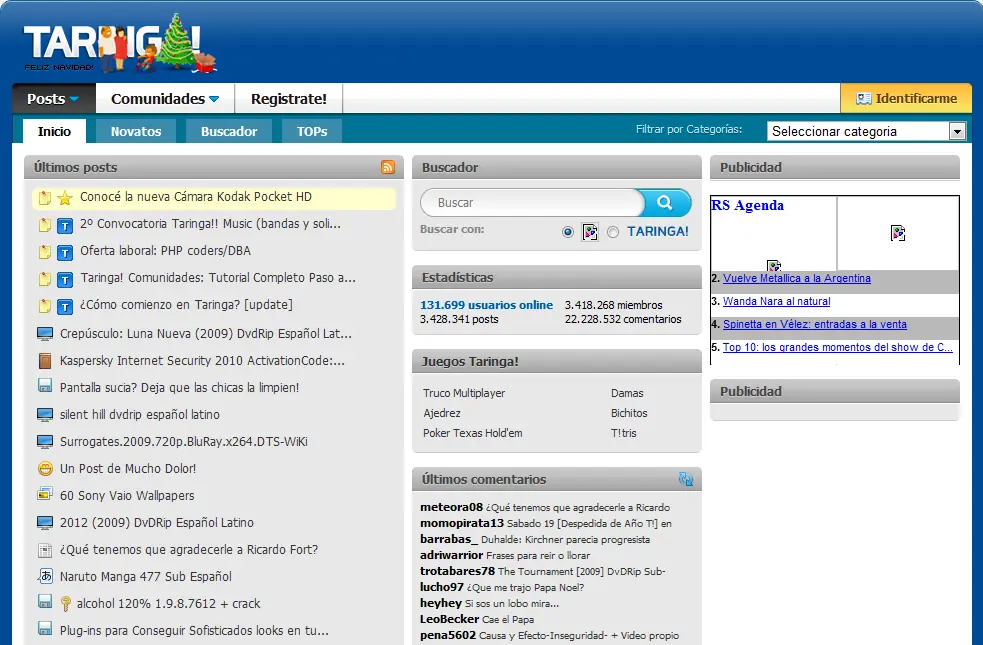
Task: Open the LeoBecker commenter profile
Action: (449, 619)
